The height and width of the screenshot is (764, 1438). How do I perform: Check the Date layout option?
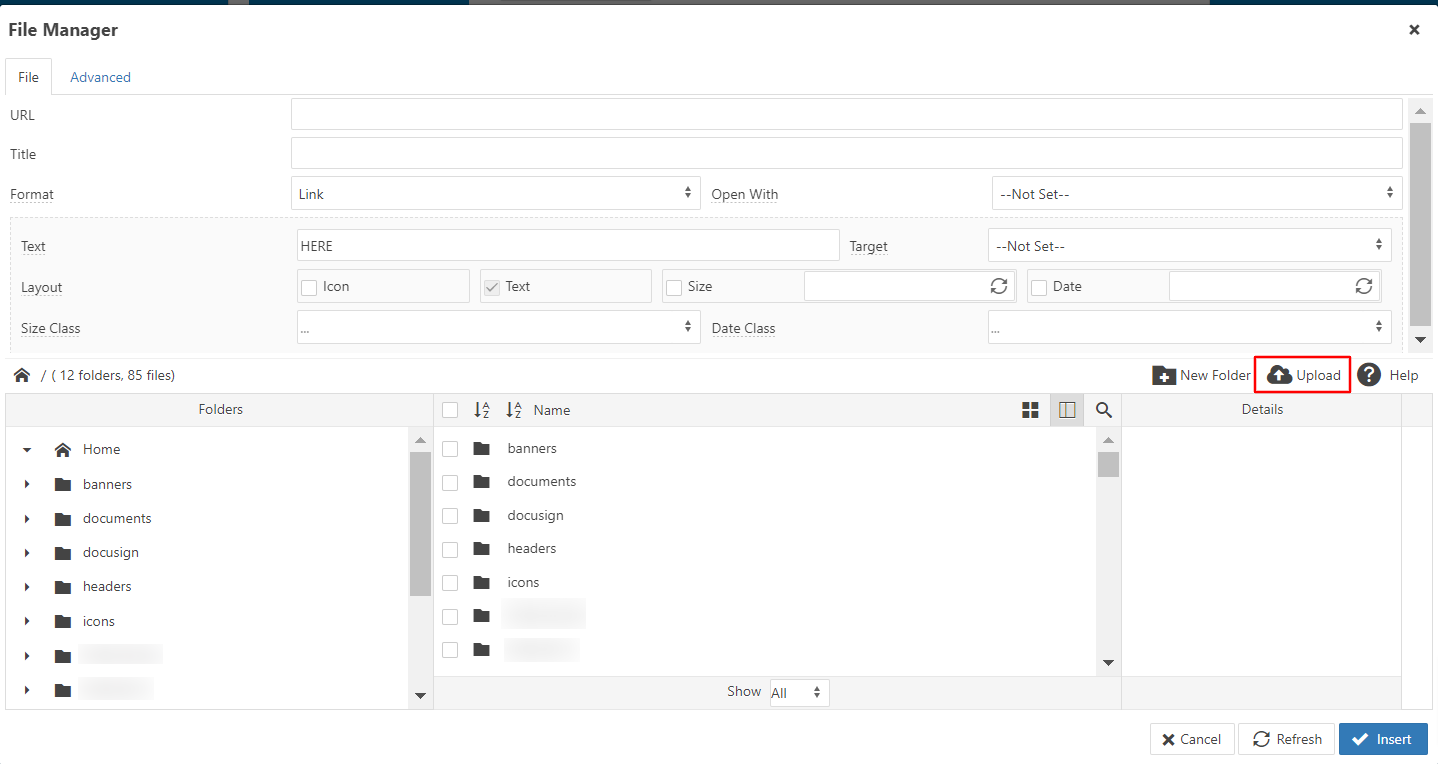(x=1038, y=286)
